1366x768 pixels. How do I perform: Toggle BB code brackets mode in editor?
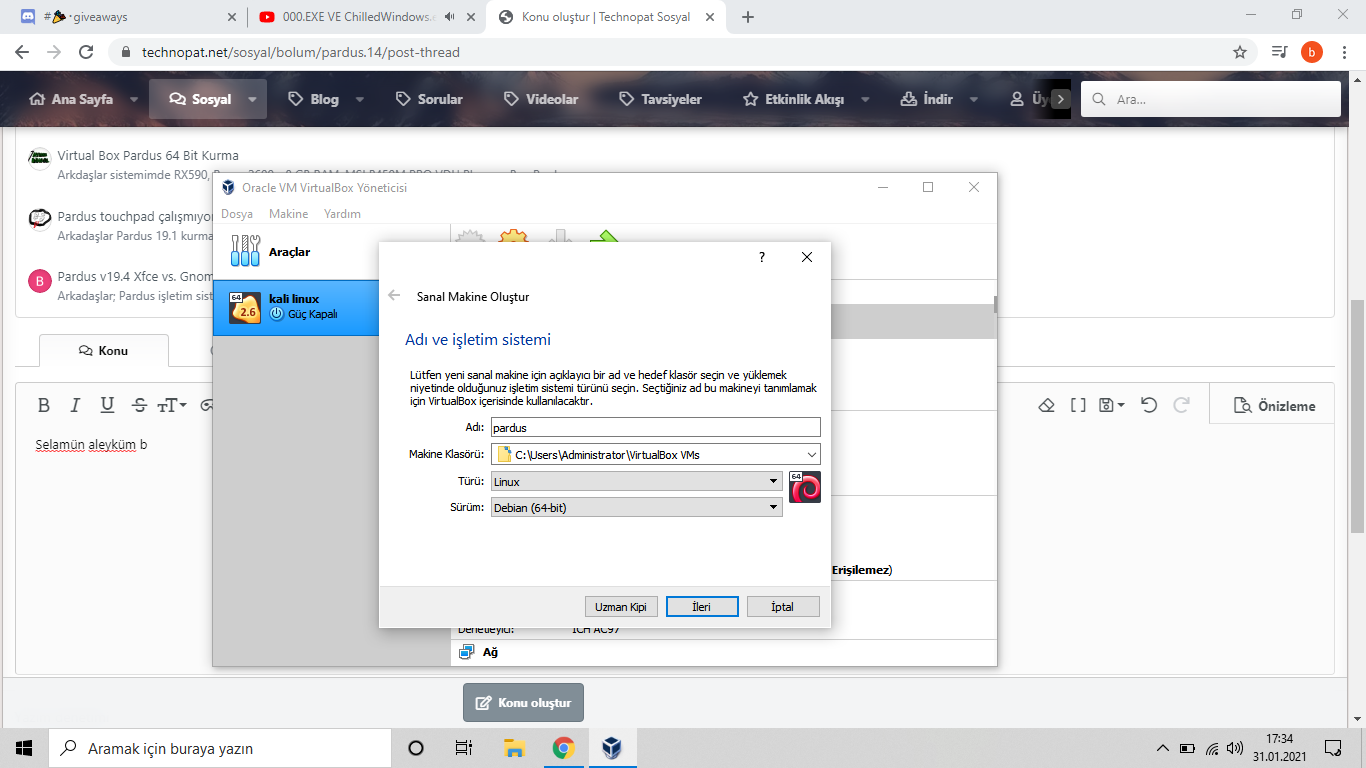click(x=1078, y=405)
